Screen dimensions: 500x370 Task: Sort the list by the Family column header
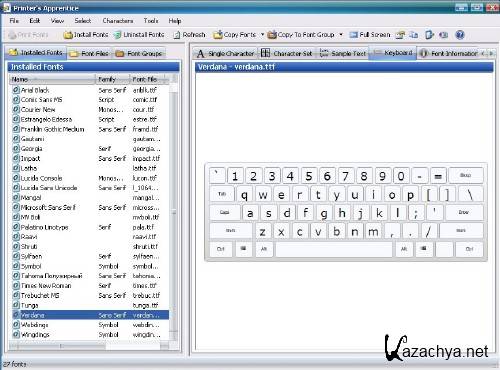coord(113,79)
